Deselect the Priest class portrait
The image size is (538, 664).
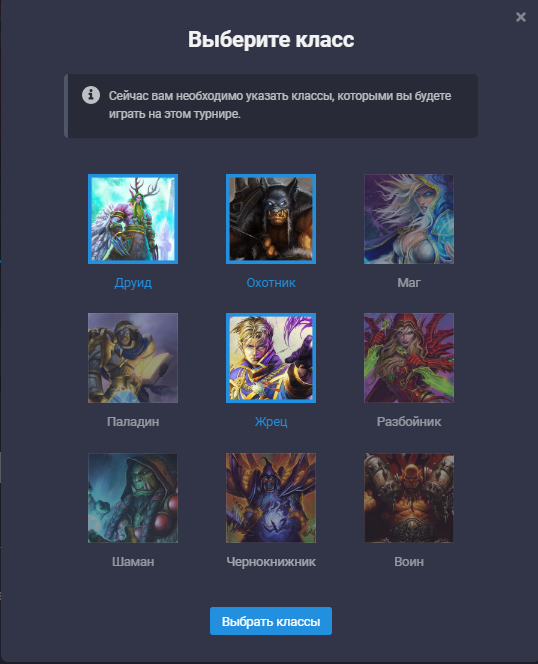[271, 358]
